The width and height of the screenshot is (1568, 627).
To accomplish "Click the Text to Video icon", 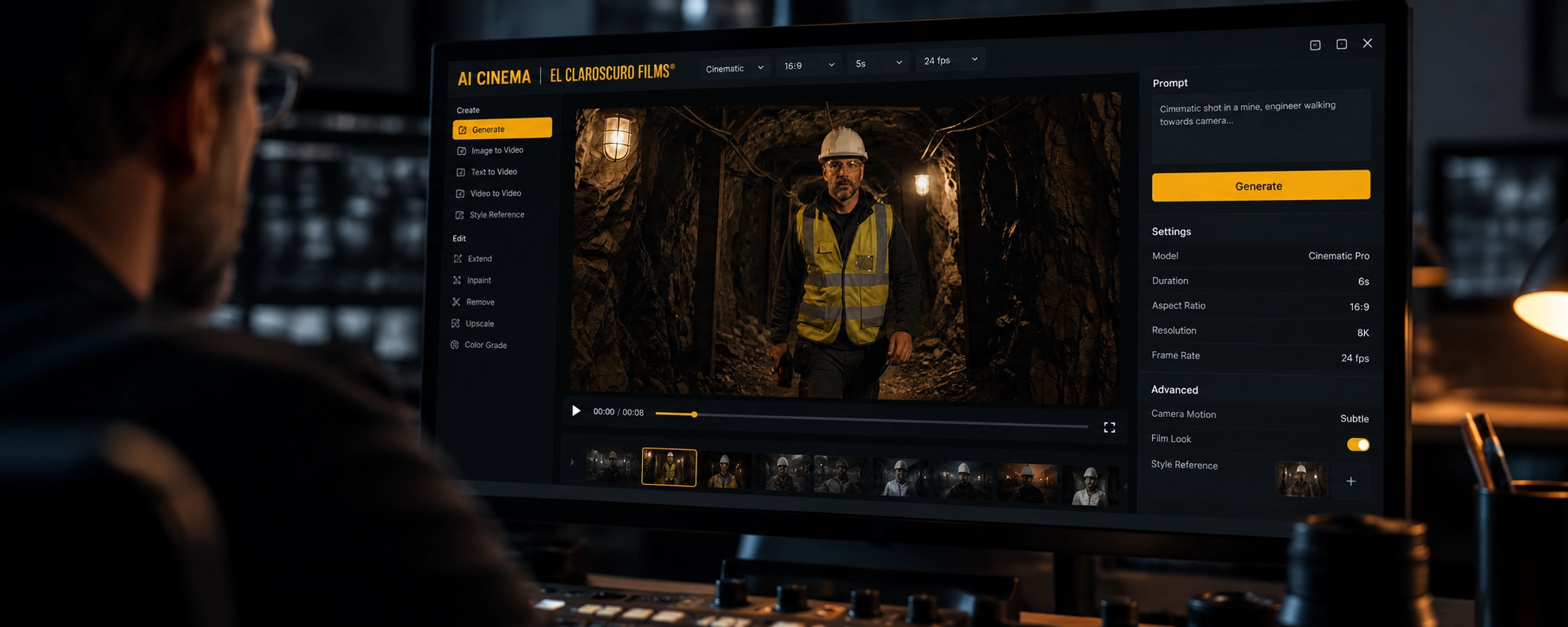I will 461,172.
